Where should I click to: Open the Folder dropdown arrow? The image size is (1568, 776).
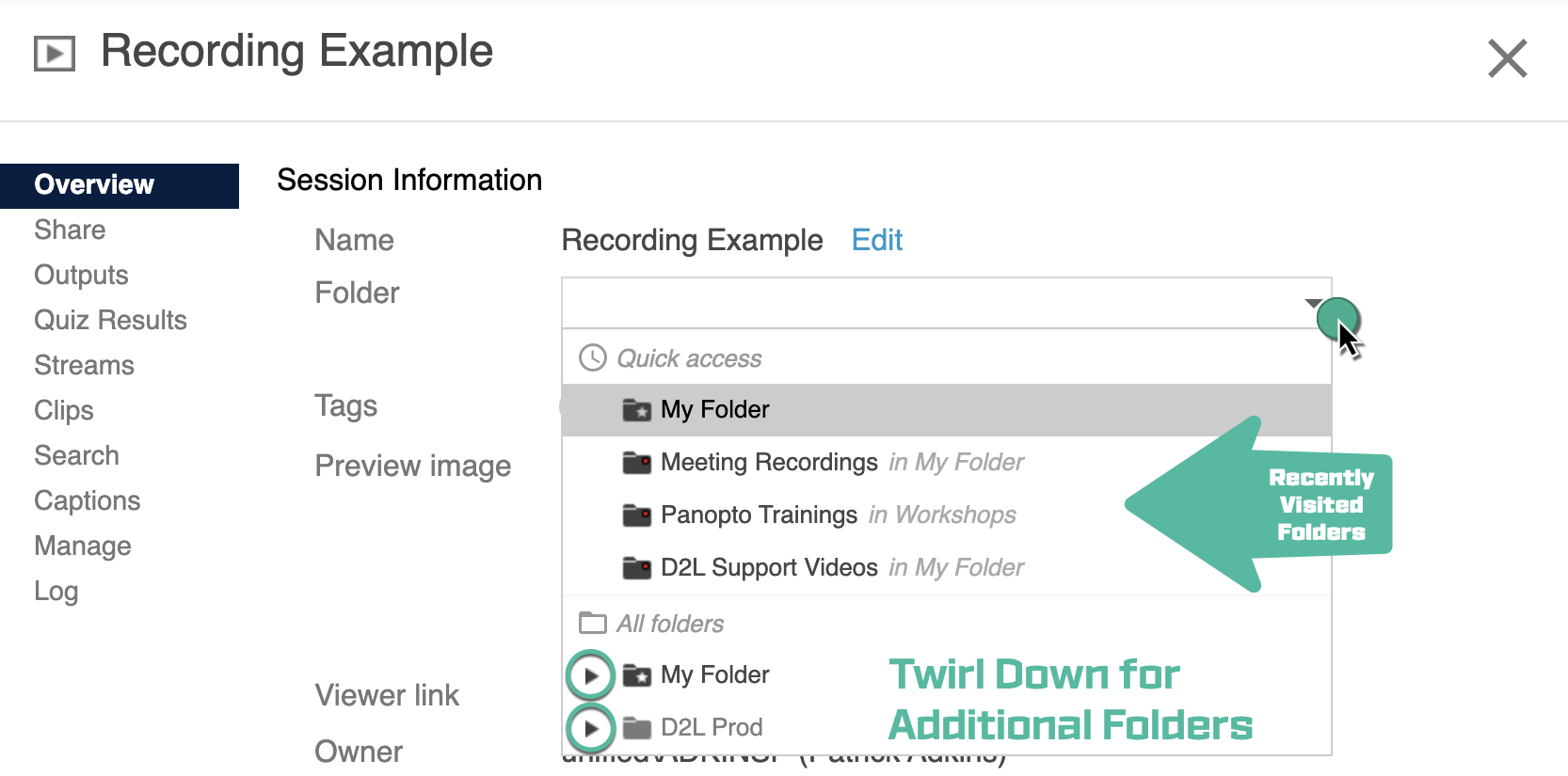(x=1313, y=303)
